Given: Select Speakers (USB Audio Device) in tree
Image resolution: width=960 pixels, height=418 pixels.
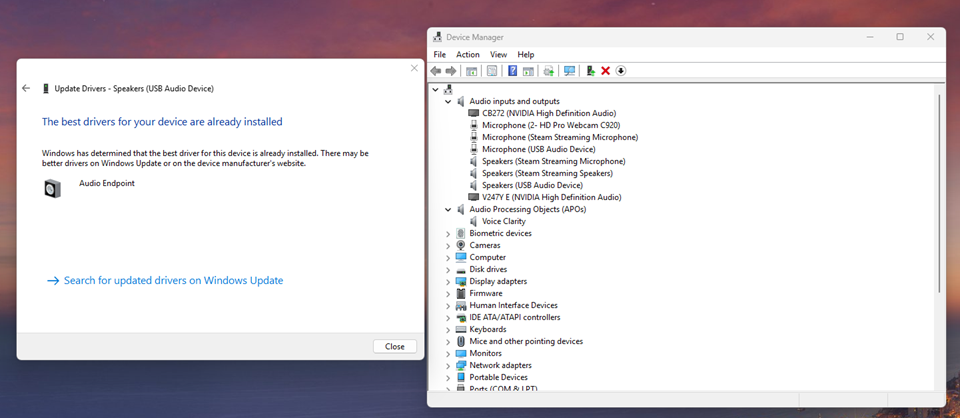Looking at the screenshot, I should pos(532,185).
